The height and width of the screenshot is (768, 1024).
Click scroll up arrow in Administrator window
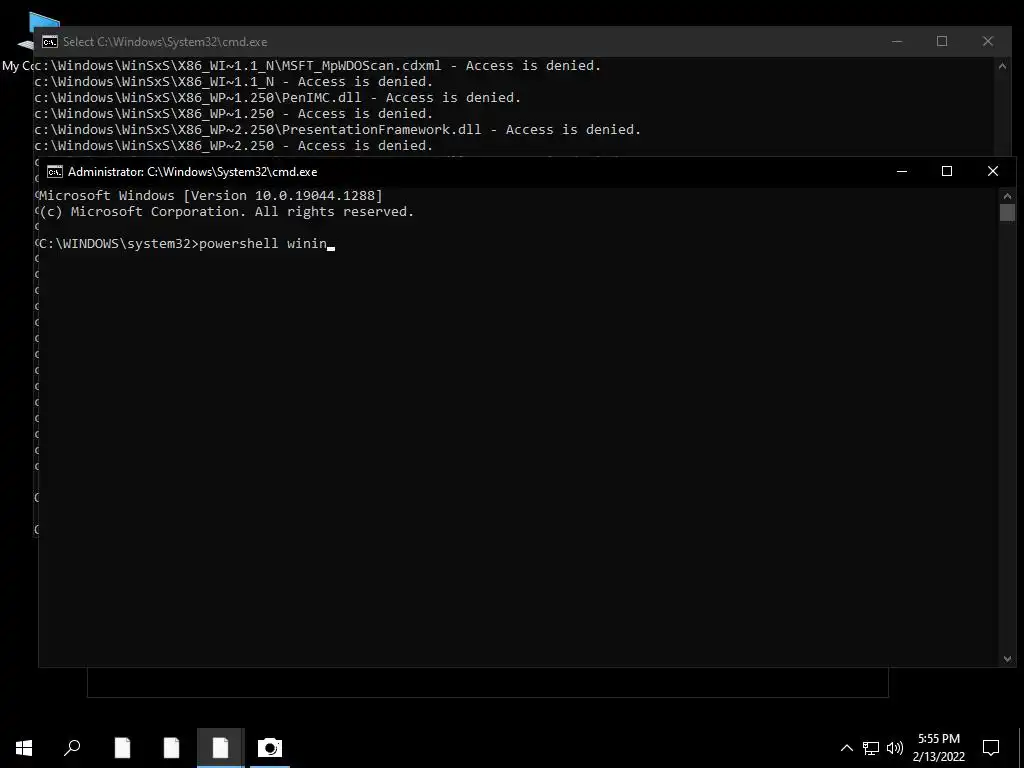pyautogui.click(x=1007, y=195)
